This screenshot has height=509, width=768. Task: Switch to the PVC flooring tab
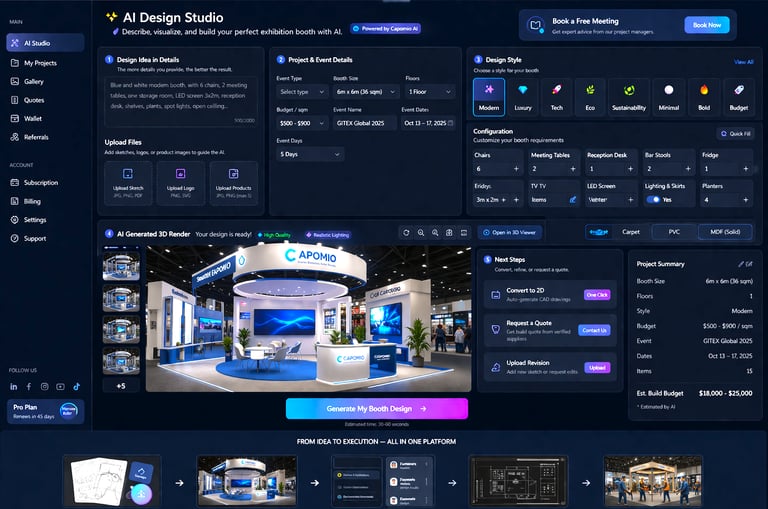(674, 232)
